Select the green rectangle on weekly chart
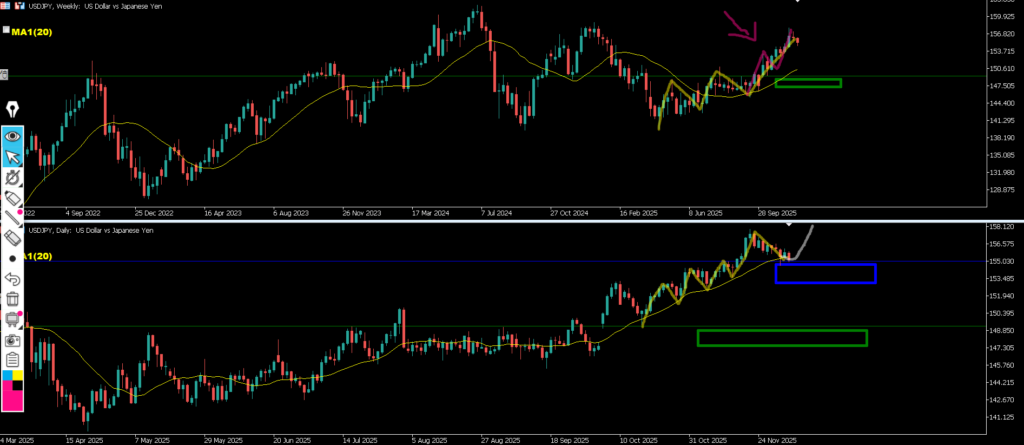Image resolution: width=1024 pixels, height=445 pixels. (x=807, y=82)
